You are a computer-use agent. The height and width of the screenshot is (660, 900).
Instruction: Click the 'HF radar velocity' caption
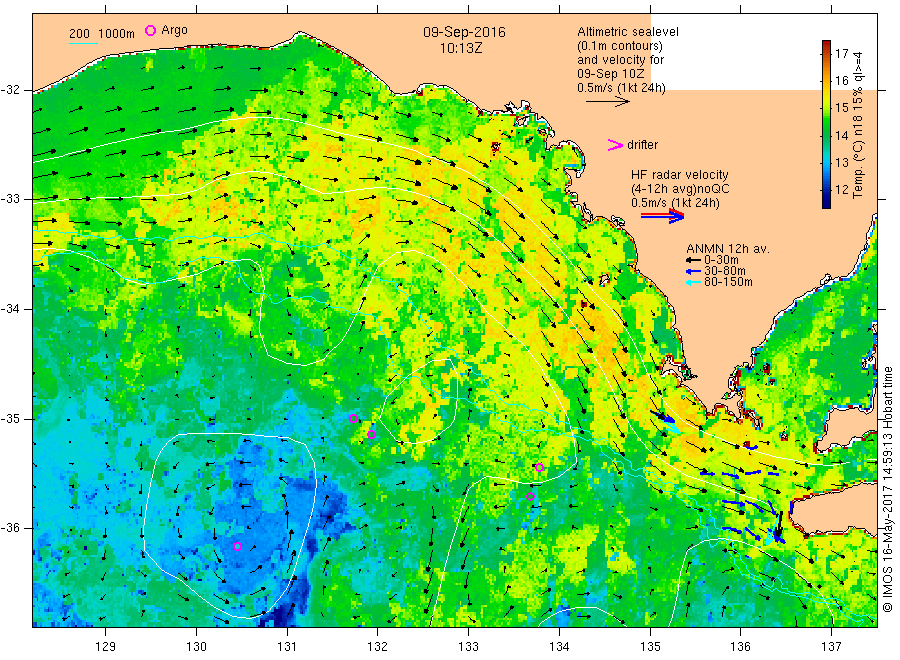[680, 174]
